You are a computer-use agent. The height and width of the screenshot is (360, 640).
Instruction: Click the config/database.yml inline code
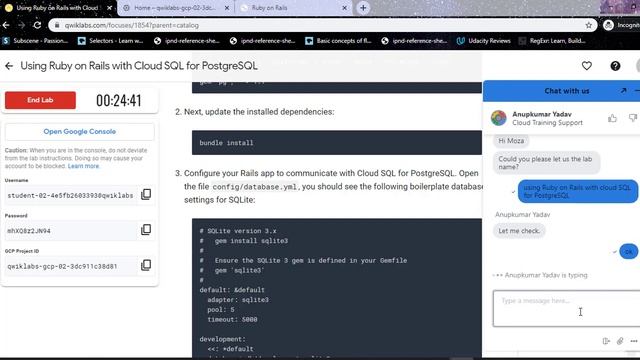[255, 187]
